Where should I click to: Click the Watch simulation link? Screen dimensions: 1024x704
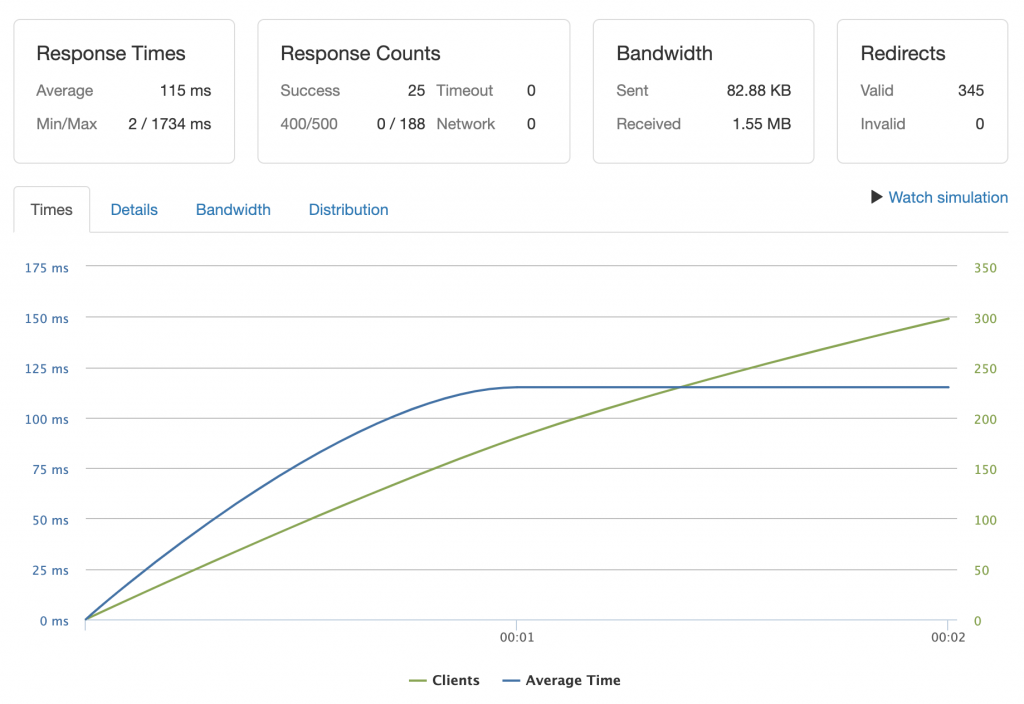click(x=948, y=197)
